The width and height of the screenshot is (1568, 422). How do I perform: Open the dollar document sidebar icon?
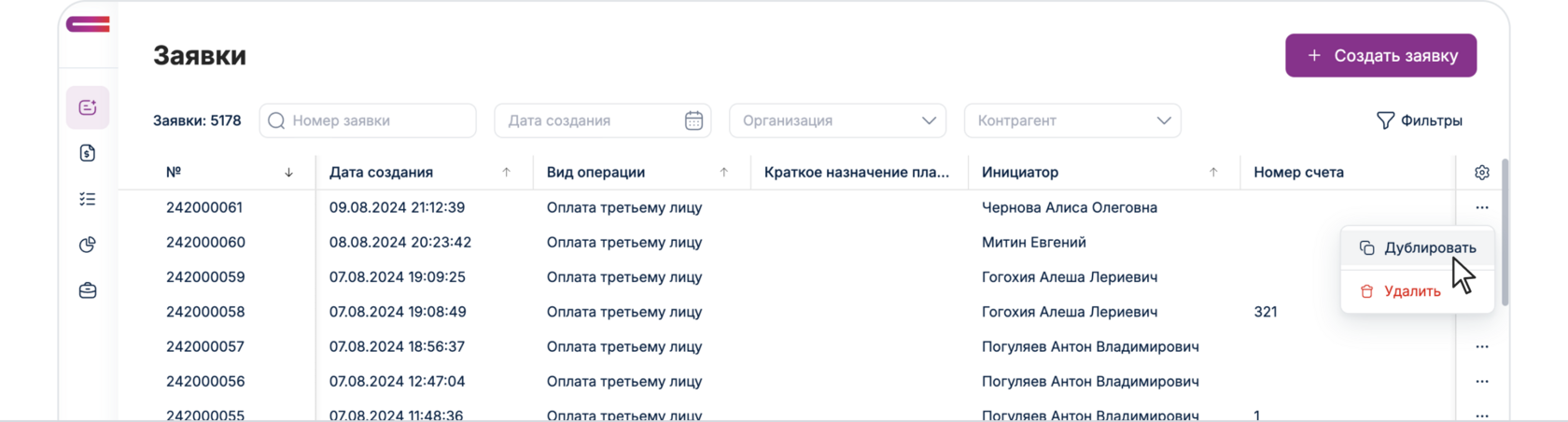(x=88, y=153)
